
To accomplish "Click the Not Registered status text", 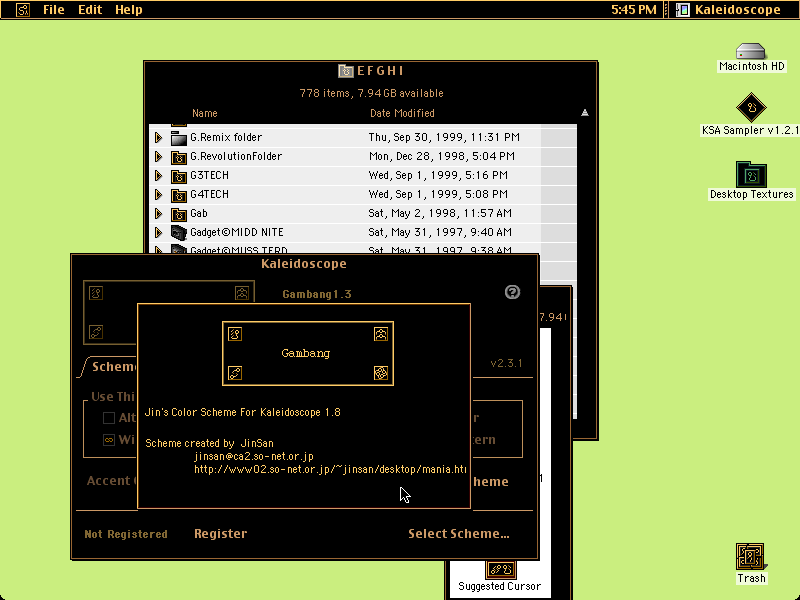I will point(126,534).
